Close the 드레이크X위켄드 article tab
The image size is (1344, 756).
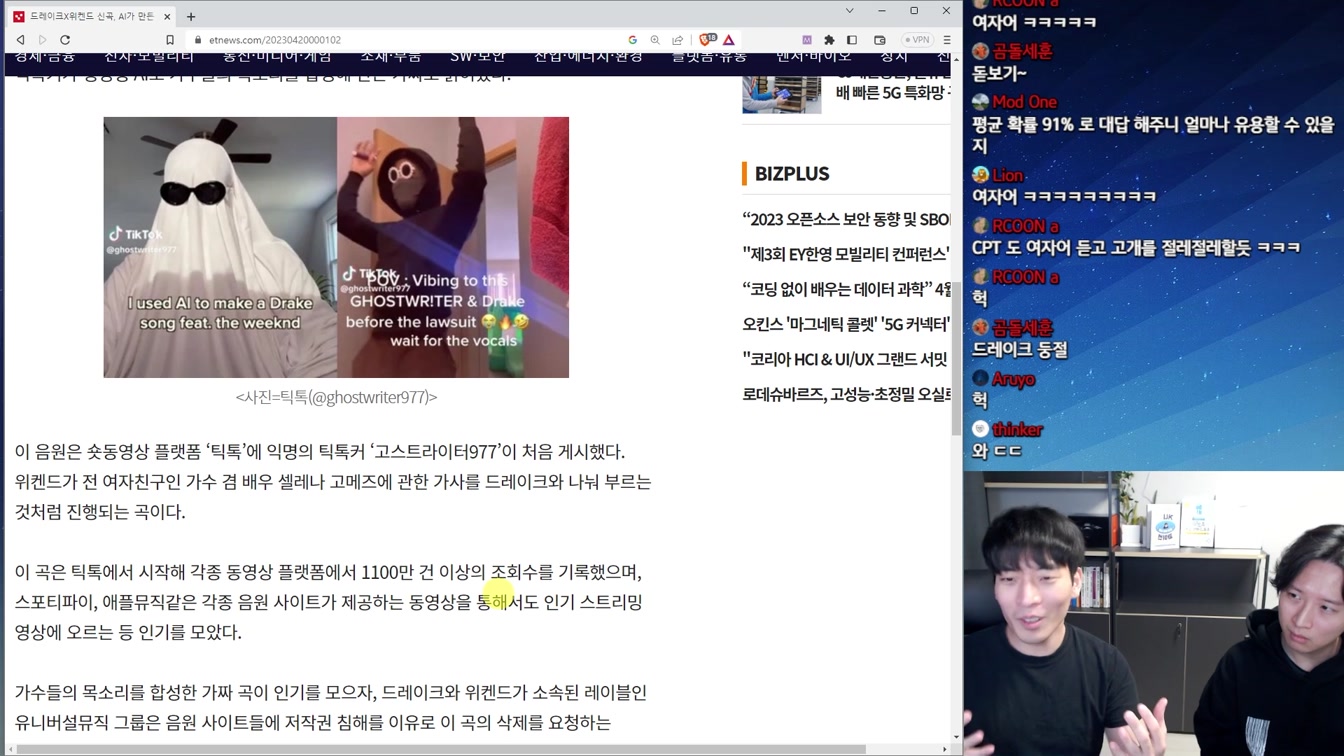(167, 16)
